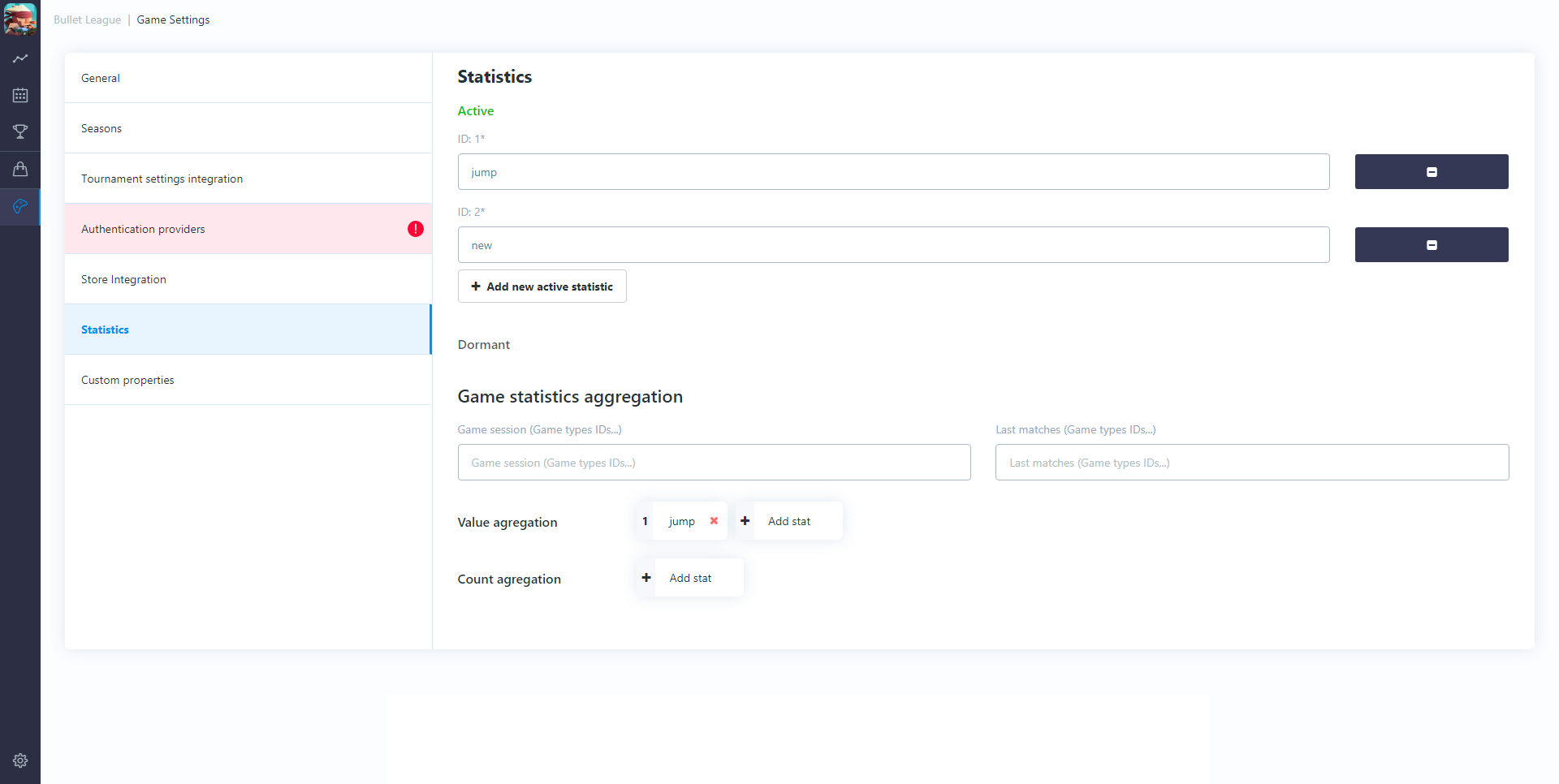Remove the jump stat from value aggregation
This screenshot has height=784, width=1559.
coord(714,521)
